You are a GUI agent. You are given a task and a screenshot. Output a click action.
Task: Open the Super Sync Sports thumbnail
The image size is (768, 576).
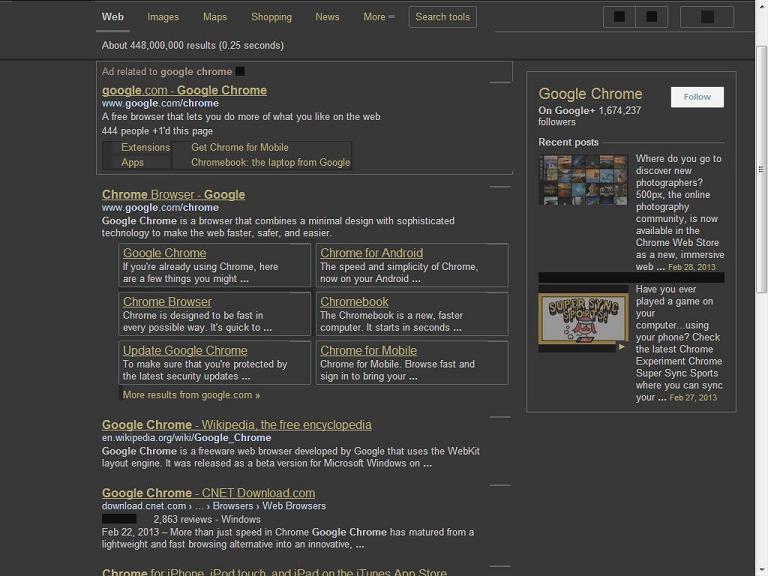pos(583,318)
